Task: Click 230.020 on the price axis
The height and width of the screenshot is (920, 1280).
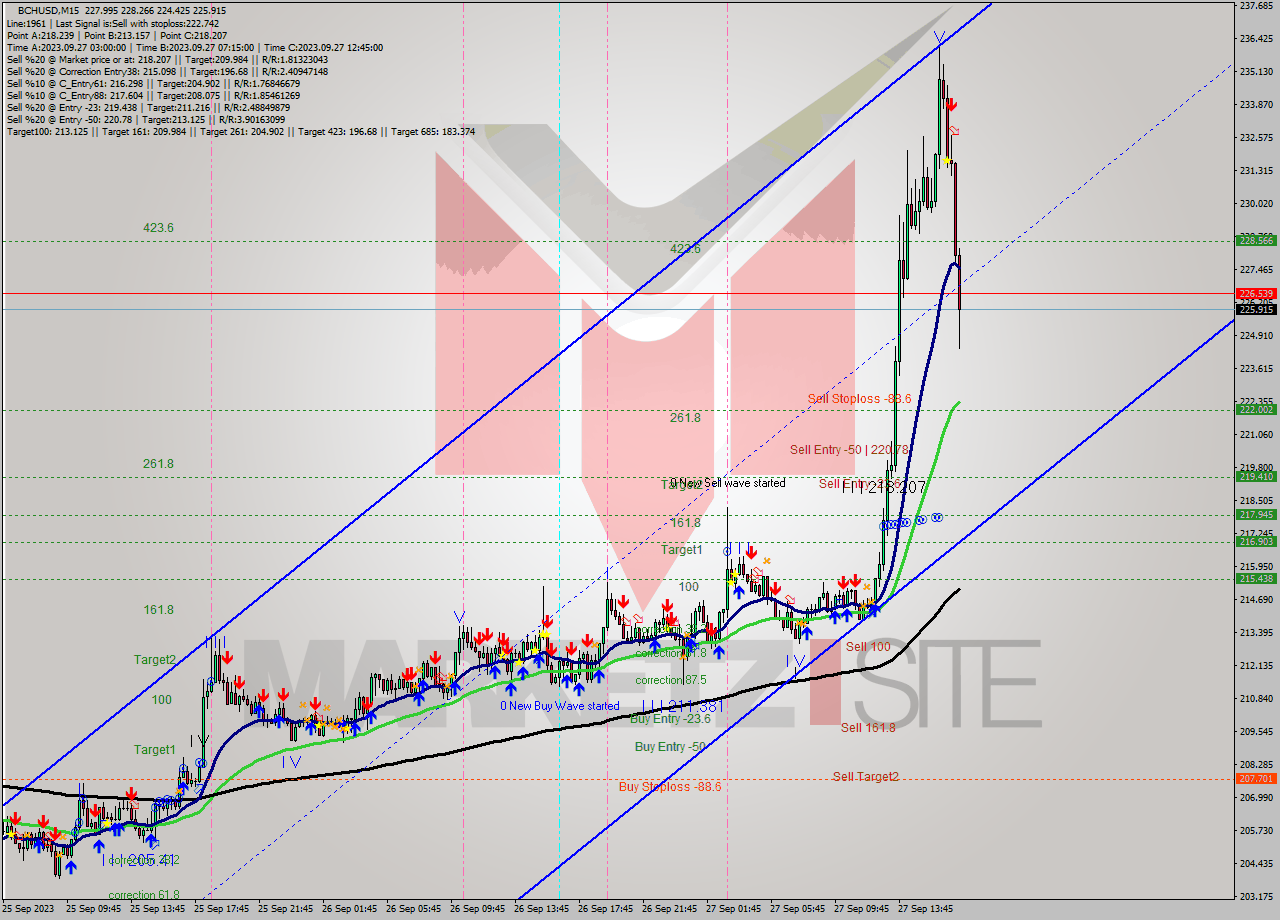Action: 1256,204
